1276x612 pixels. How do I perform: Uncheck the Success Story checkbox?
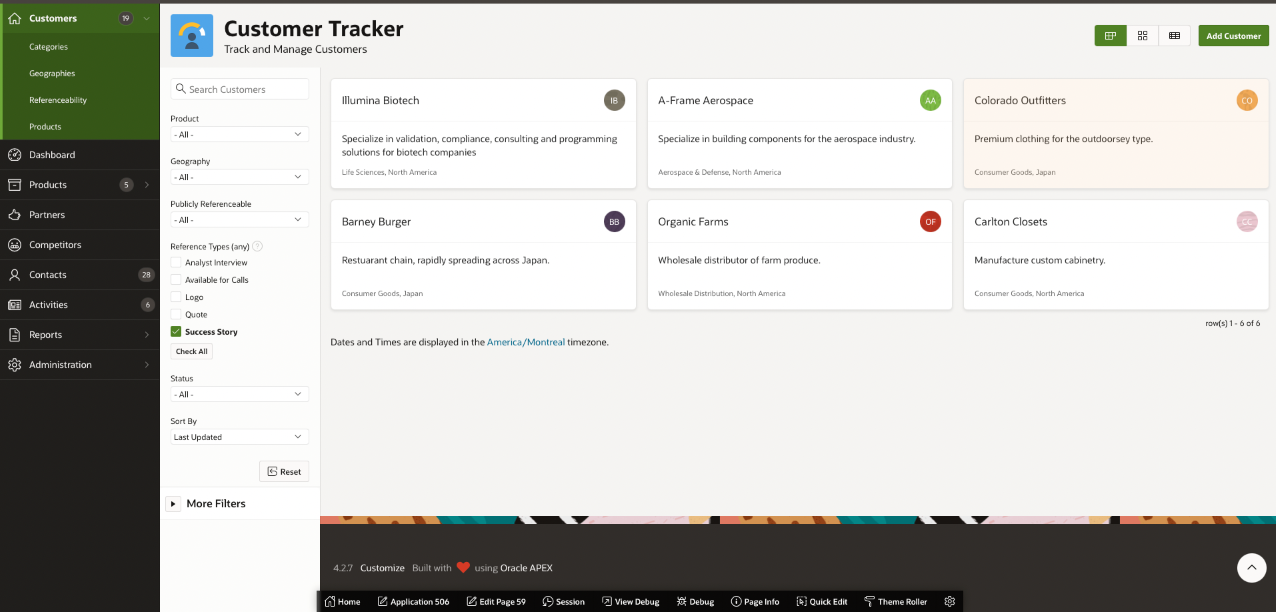176,332
